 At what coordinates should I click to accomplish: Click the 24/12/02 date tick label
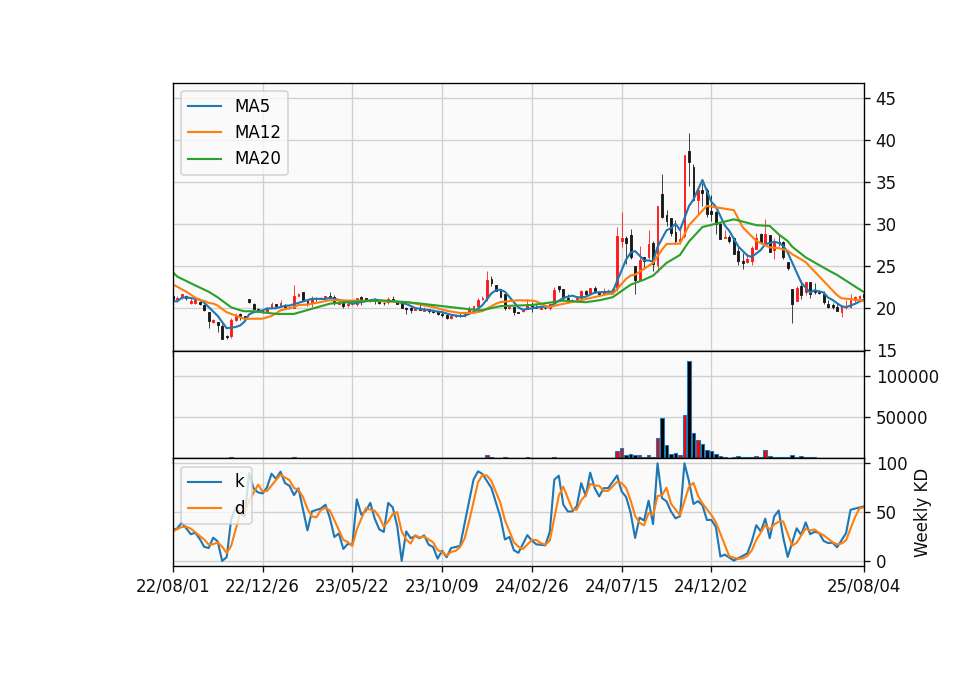[x=711, y=586]
